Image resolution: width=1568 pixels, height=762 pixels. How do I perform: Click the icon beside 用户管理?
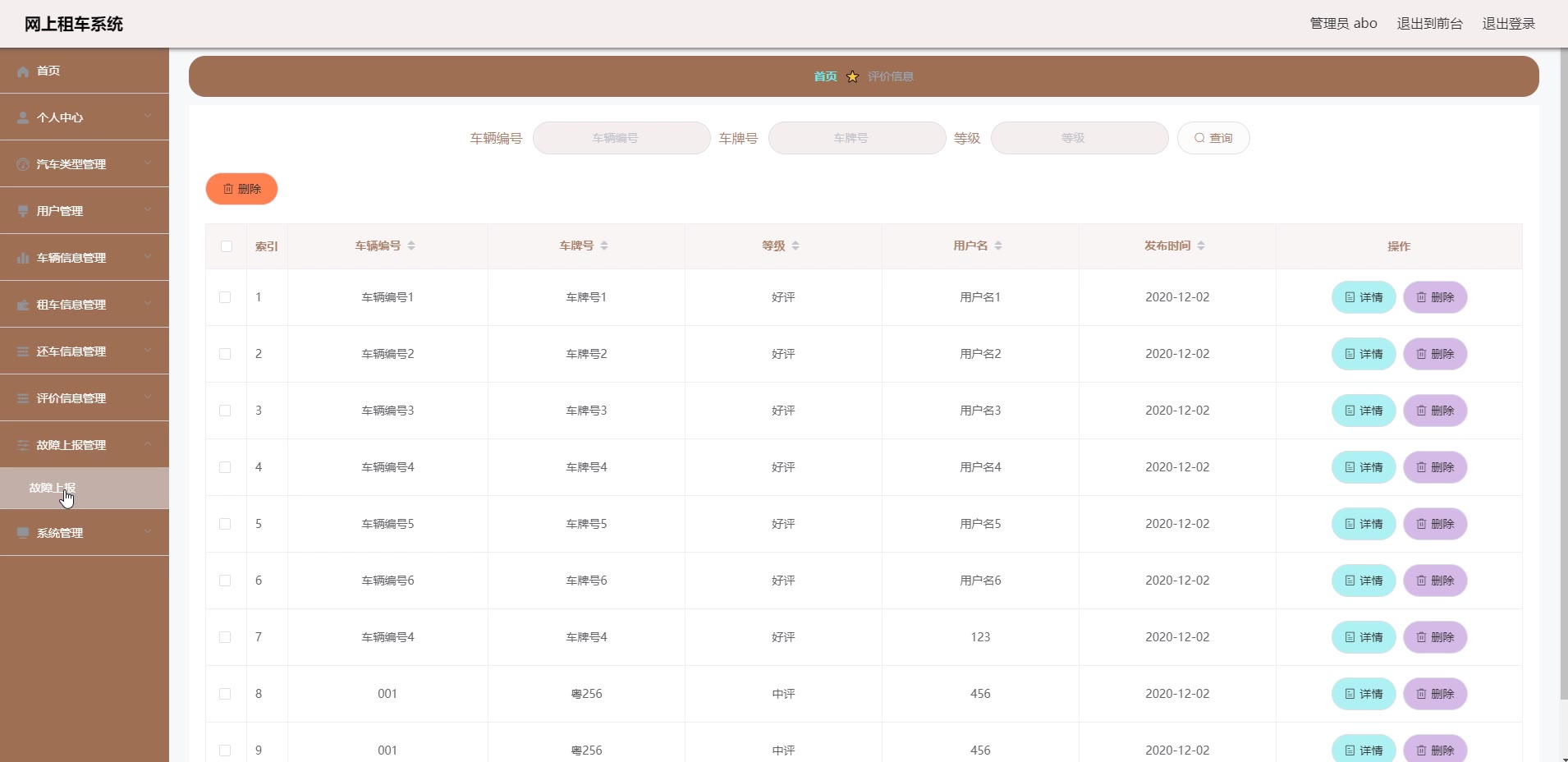tap(23, 212)
